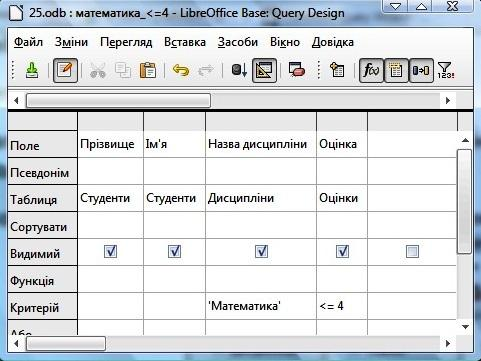The image size is (481, 361).
Task: Click the table pane horizontal scrollbar thumb
Action: (118, 100)
